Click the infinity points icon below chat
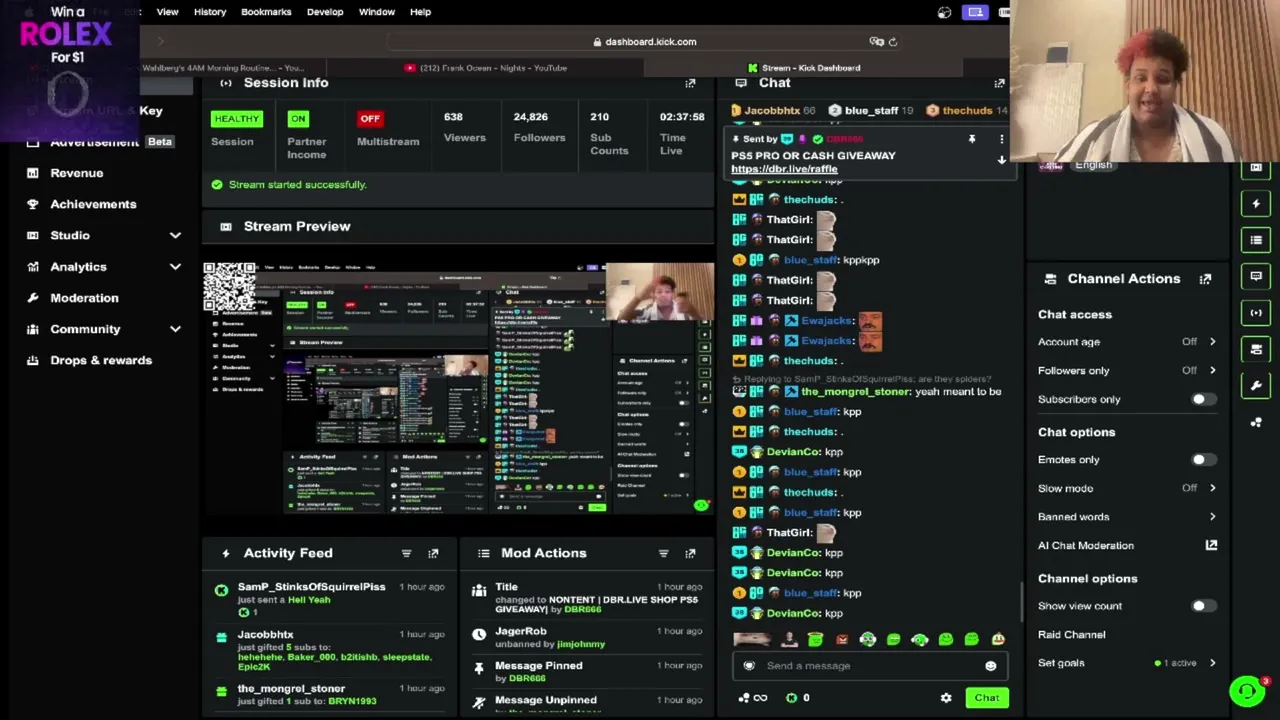 760,698
